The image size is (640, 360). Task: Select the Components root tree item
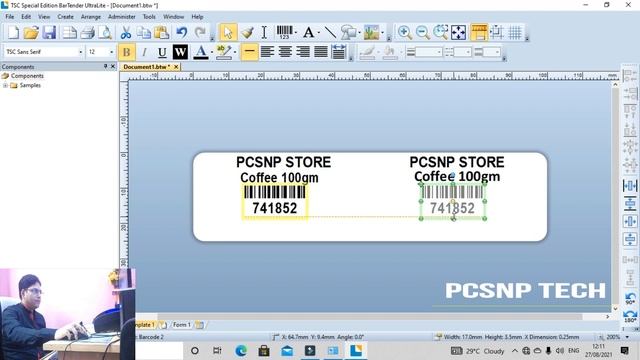[x=27, y=76]
